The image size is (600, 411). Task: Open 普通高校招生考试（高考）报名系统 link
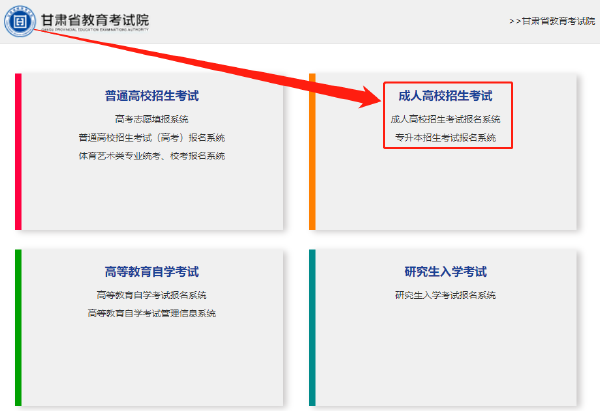152,137
